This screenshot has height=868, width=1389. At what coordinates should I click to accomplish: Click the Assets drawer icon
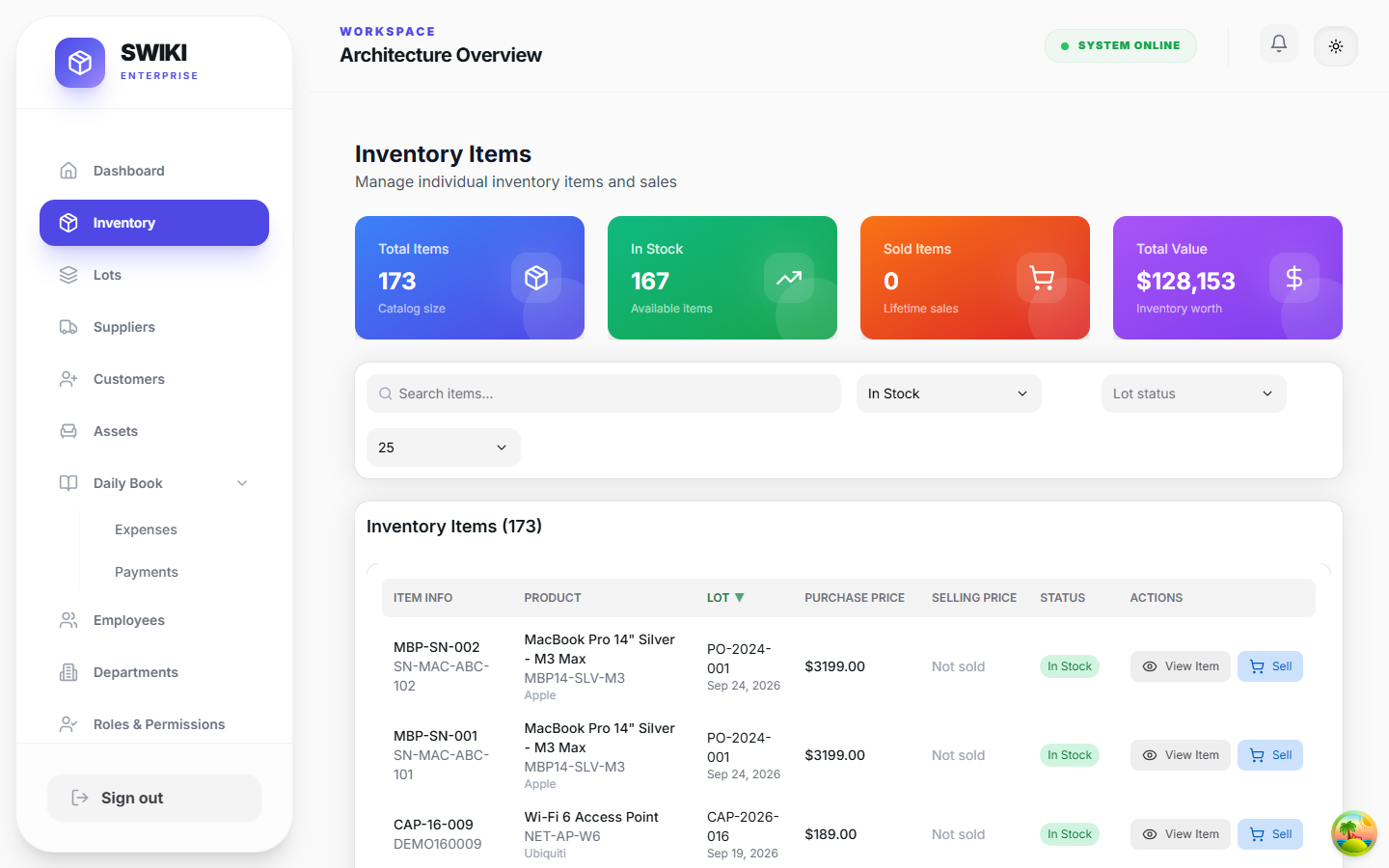click(x=68, y=431)
